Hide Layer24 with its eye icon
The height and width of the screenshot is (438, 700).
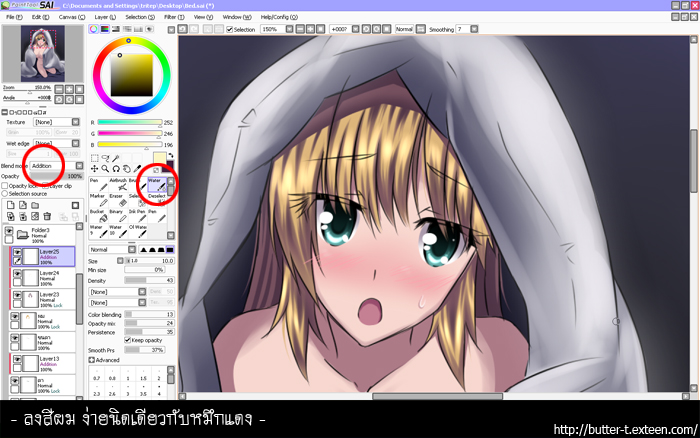(17, 273)
